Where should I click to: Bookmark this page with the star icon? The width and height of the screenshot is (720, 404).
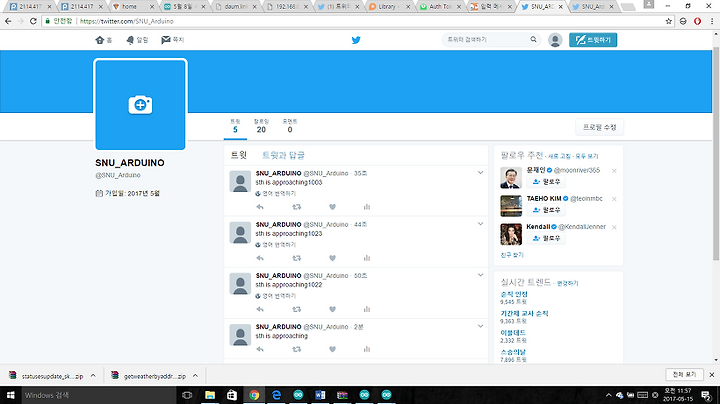click(x=668, y=21)
